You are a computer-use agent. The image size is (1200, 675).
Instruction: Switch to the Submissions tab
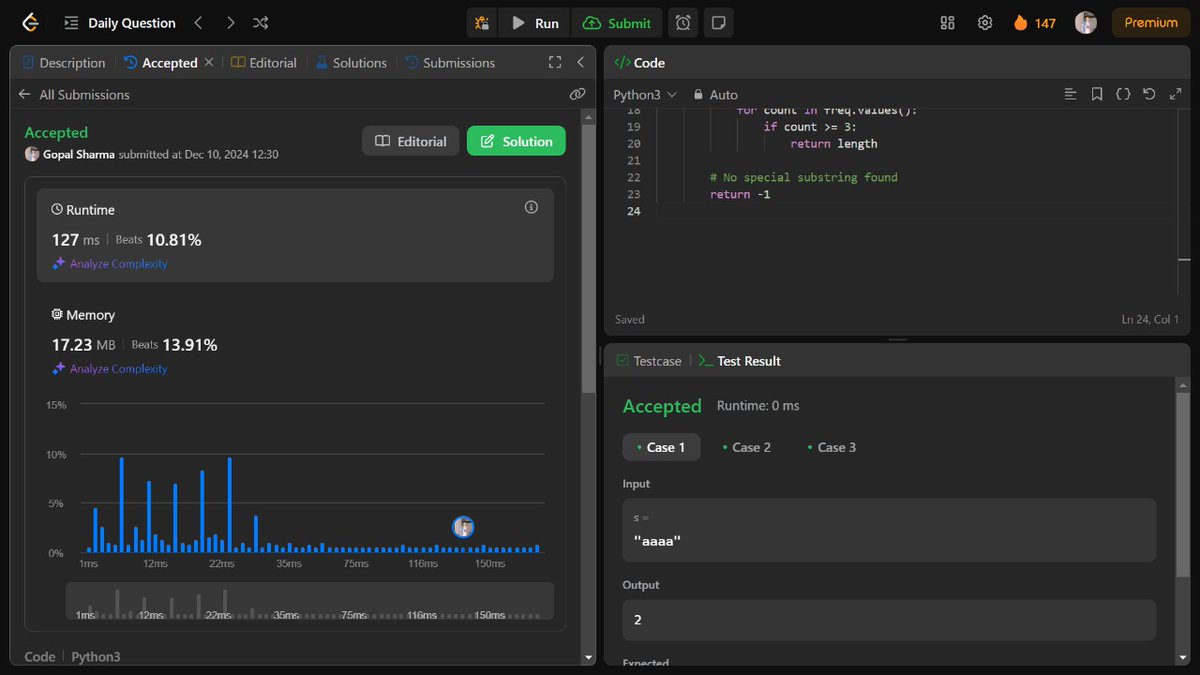pyautogui.click(x=450, y=62)
